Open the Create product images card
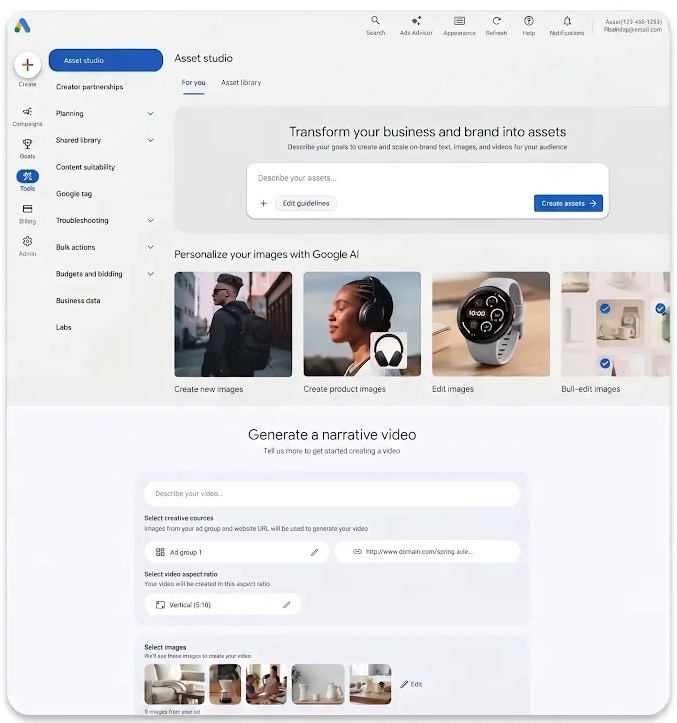 (x=362, y=324)
